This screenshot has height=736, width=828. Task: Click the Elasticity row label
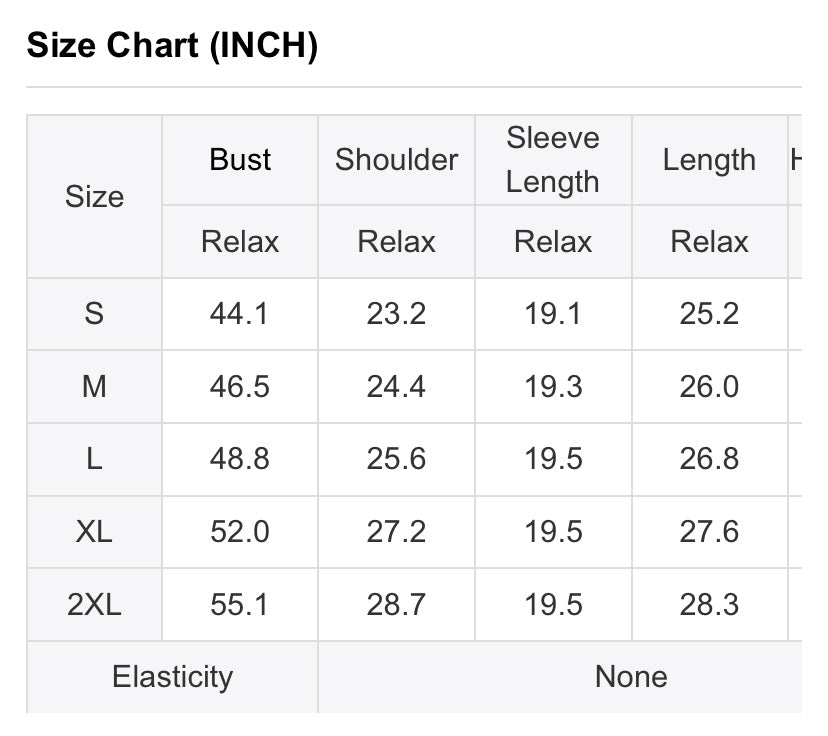(x=172, y=677)
